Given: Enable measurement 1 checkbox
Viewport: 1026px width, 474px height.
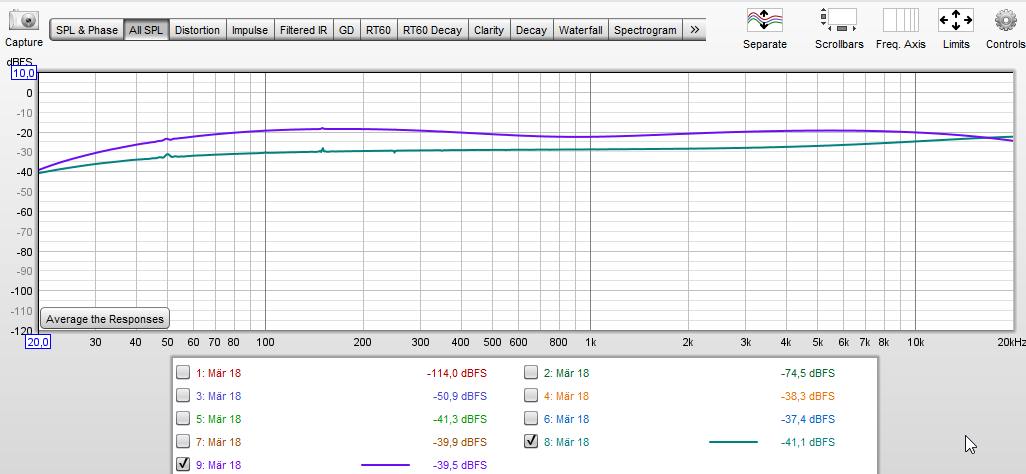Looking at the screenshot, I should pyautogui.click(x=183, y=373).
